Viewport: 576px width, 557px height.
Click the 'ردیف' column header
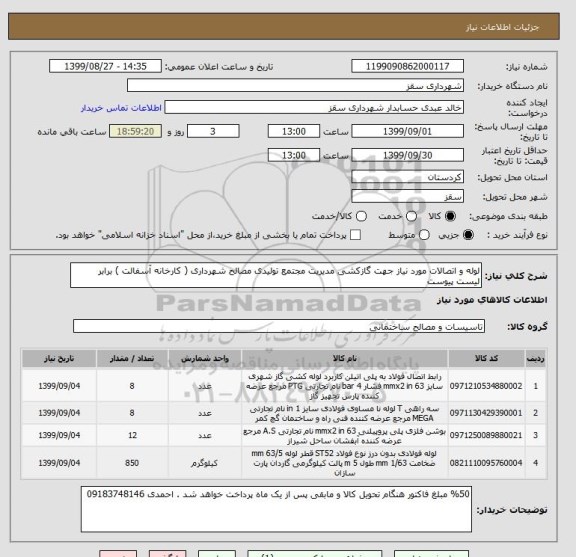pos(536,359)
